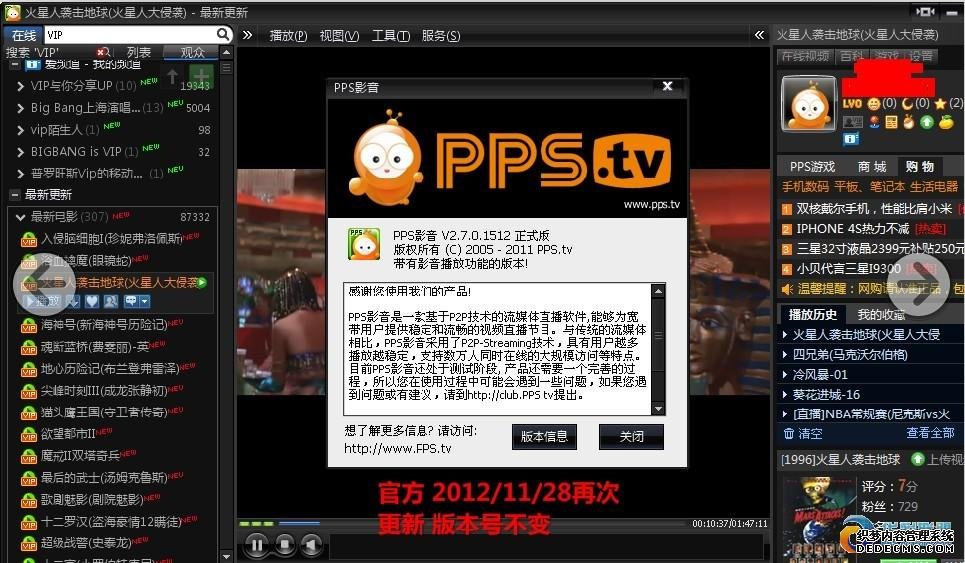
Task: Click the heart favorite icon under selected movie
Action: coord(92,301)
